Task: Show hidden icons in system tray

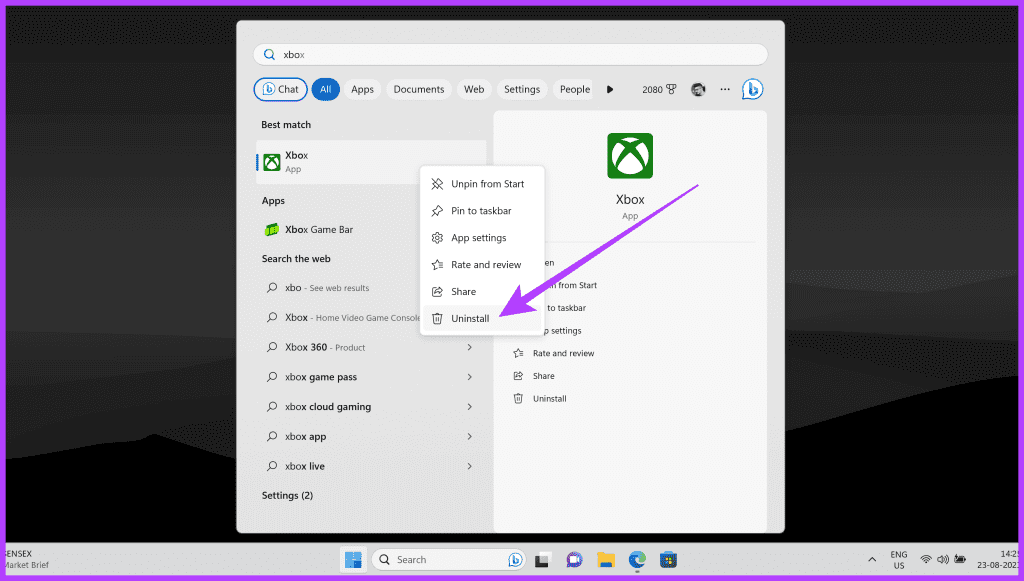Action: pos(872,559)
